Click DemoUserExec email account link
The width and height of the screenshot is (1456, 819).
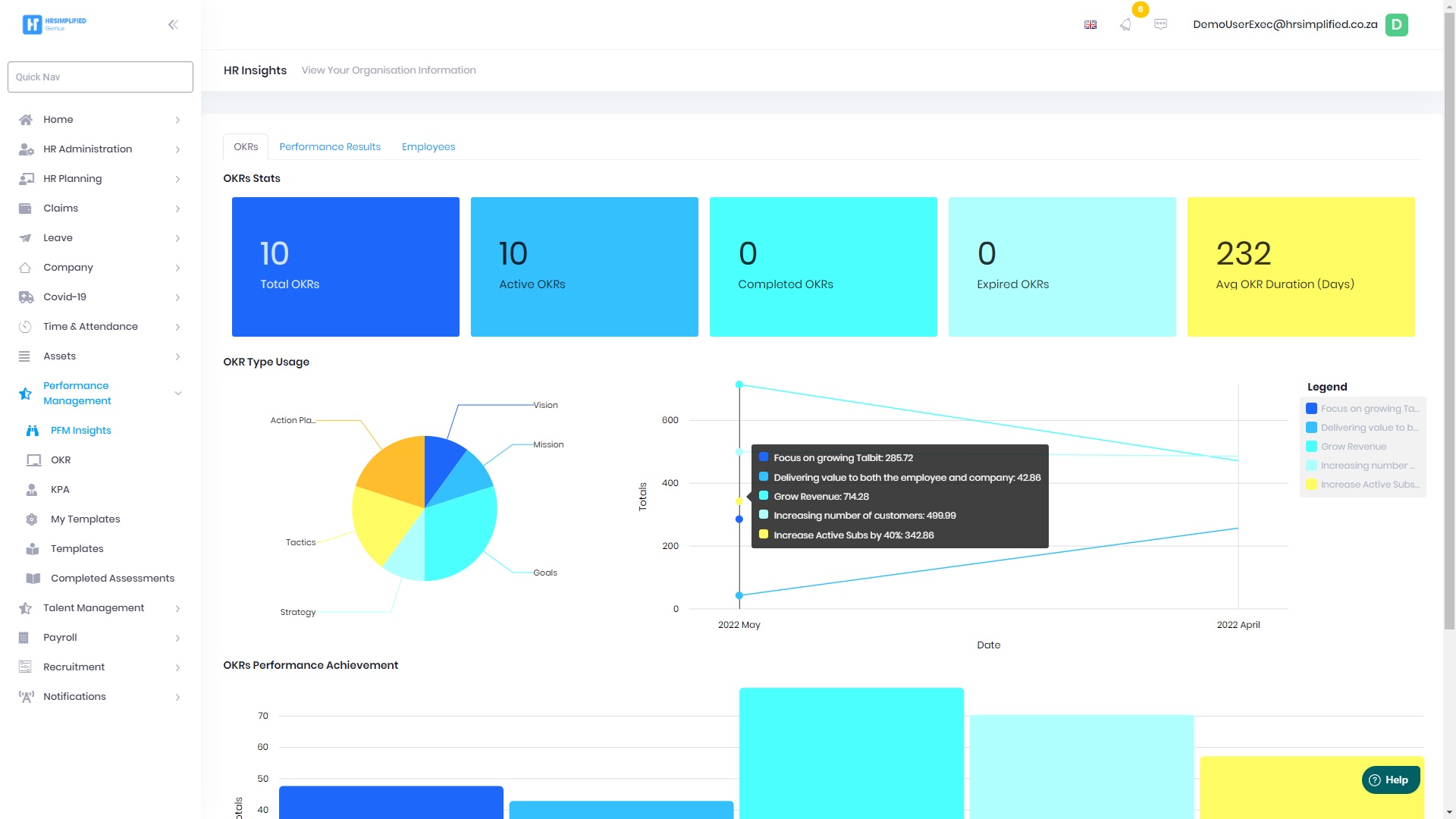[1285, 24]
